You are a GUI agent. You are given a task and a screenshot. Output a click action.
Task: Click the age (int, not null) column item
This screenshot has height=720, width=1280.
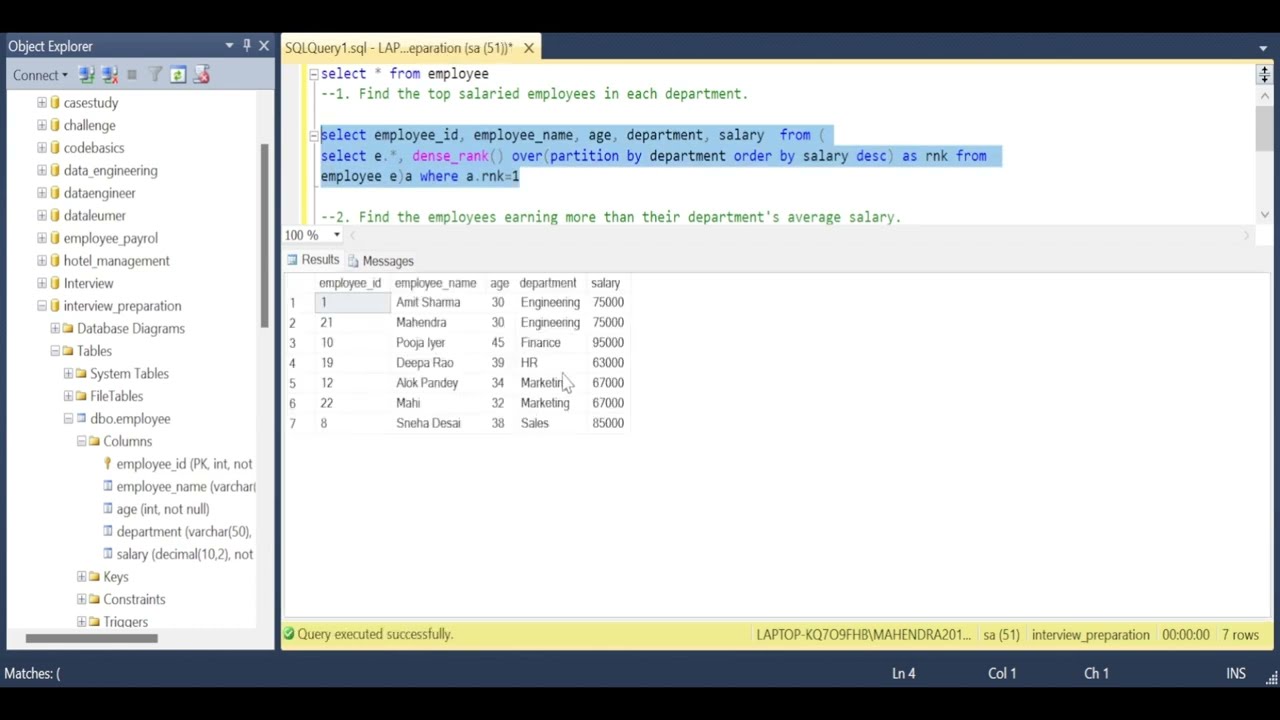pos(163,509)
